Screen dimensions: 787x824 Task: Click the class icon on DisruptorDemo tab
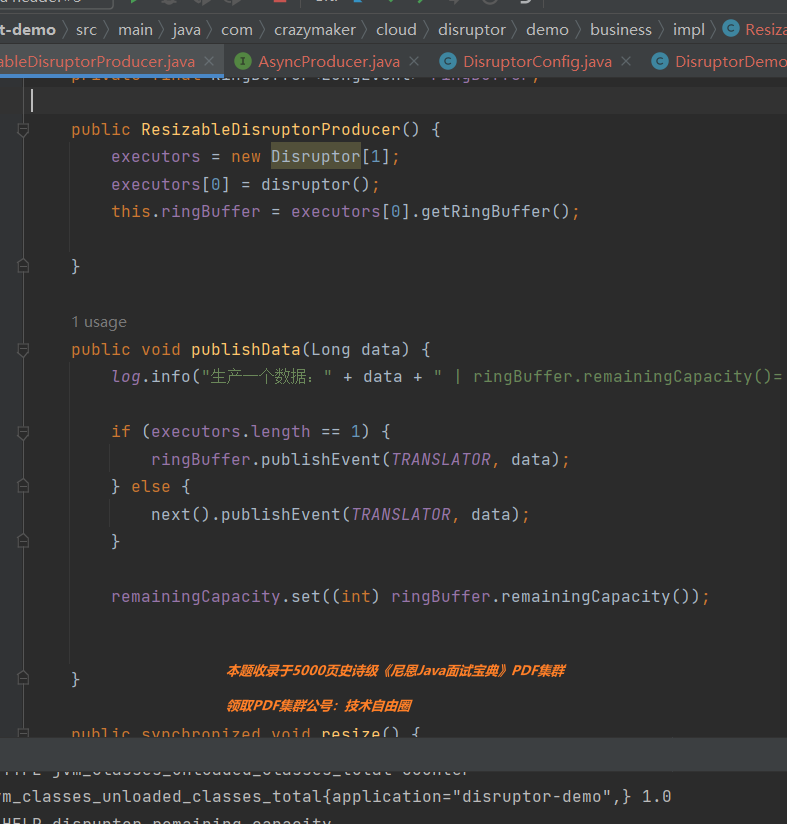[x=660, y=61]
